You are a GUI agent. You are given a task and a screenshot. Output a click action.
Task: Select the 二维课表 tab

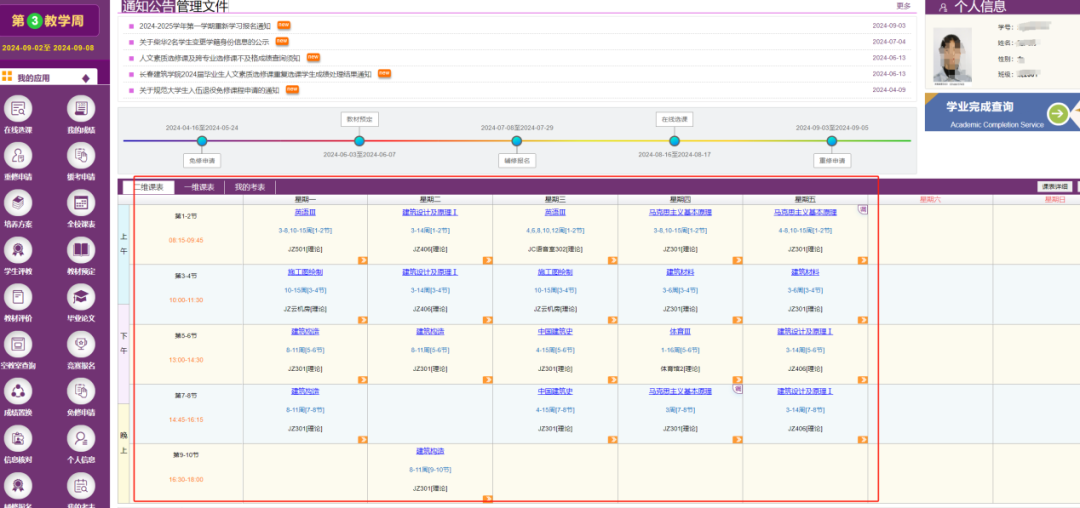(148, 187)
